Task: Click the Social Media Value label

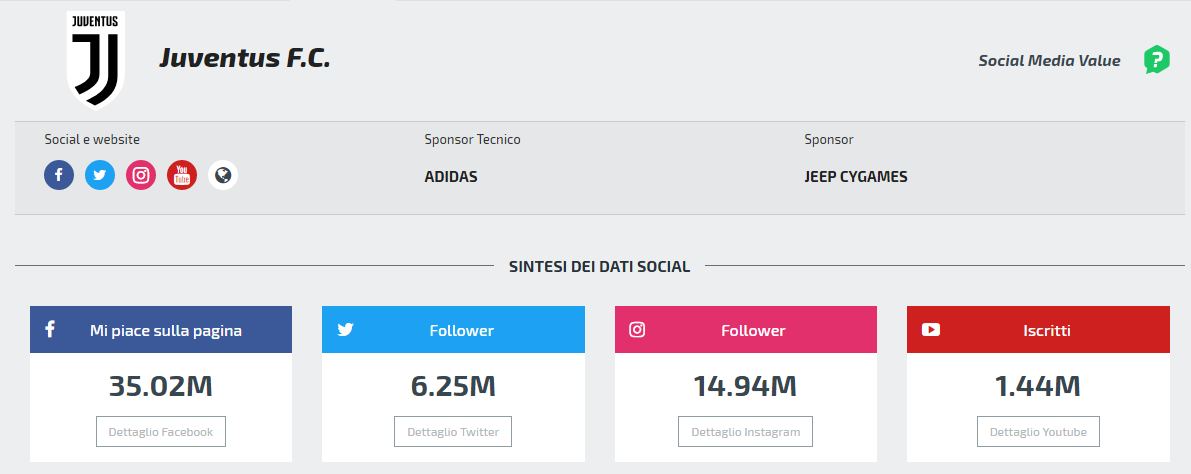Action: tap(1049, 61)
